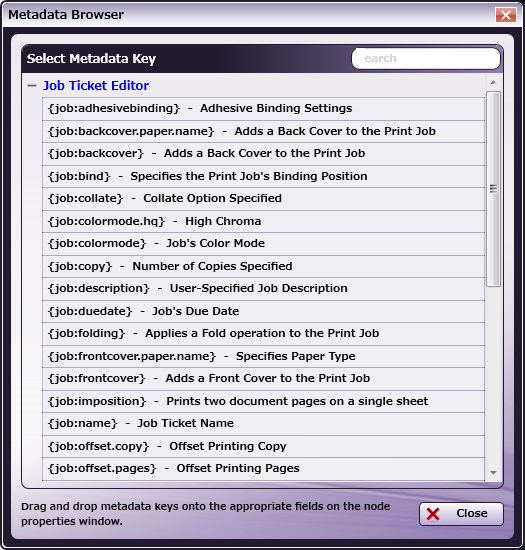The width and height of the screenshot is (525, 550).
Task: Select the {job:backcover} key row
Action: point(263,154)
